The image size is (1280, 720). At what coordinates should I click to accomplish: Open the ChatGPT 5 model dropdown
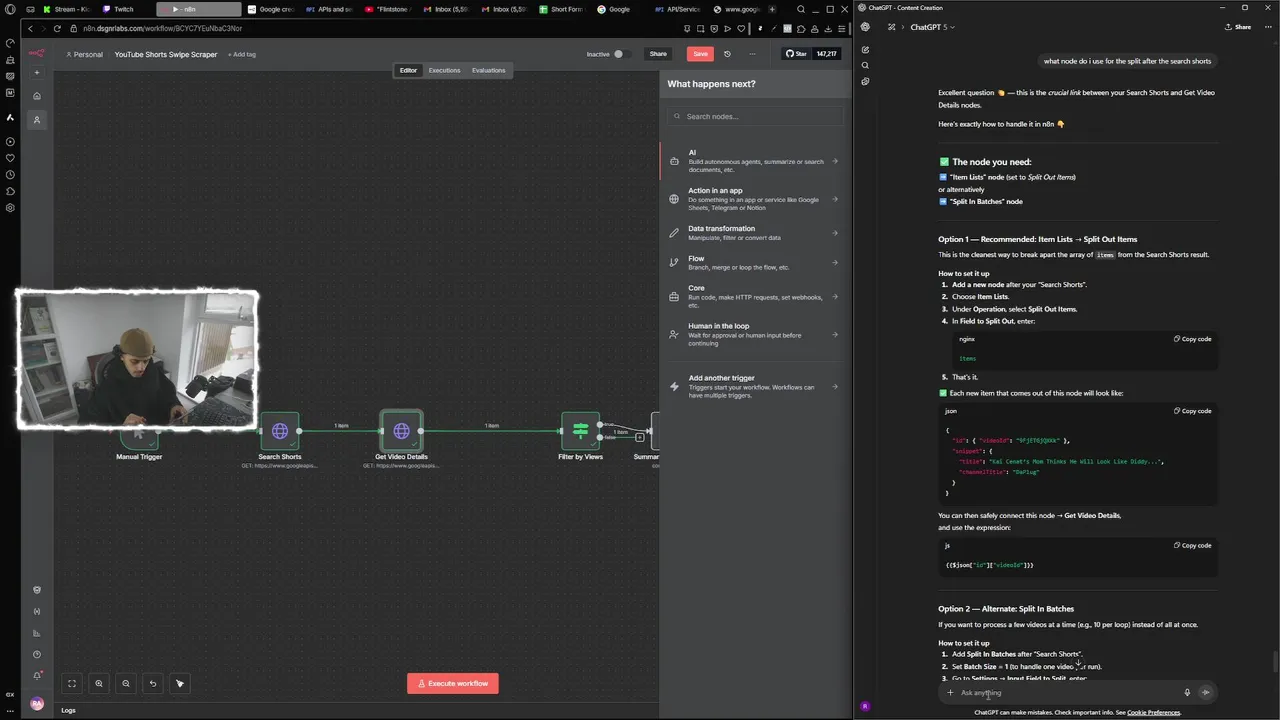click(932, 27)
